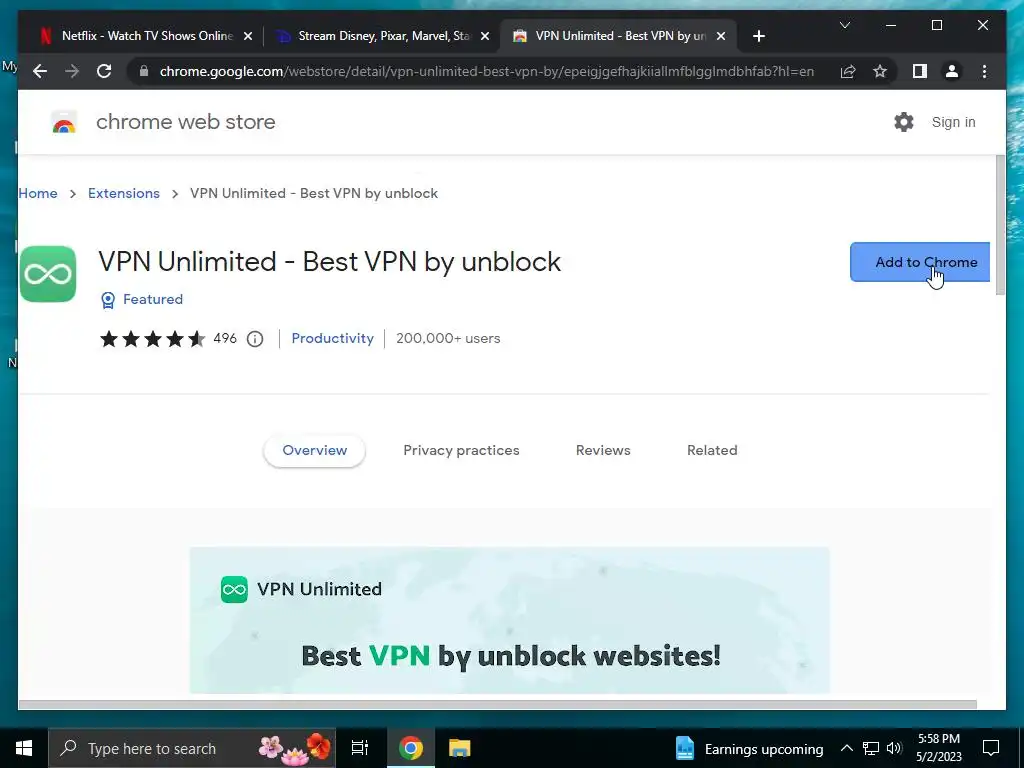Select the Overview tab
The height and width of the screenshot is (768, 1024).
point(314,450)
